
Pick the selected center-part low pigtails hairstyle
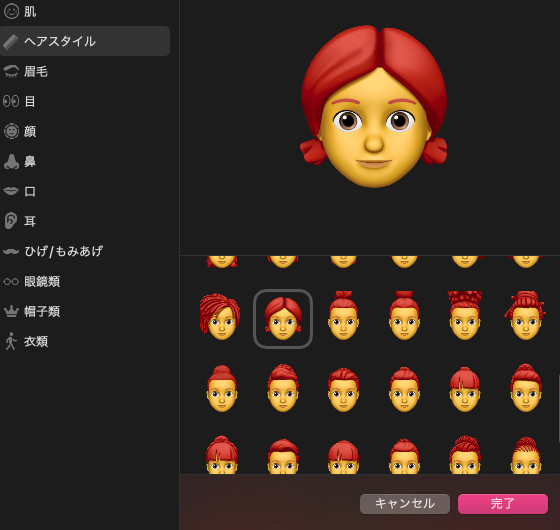283,319
